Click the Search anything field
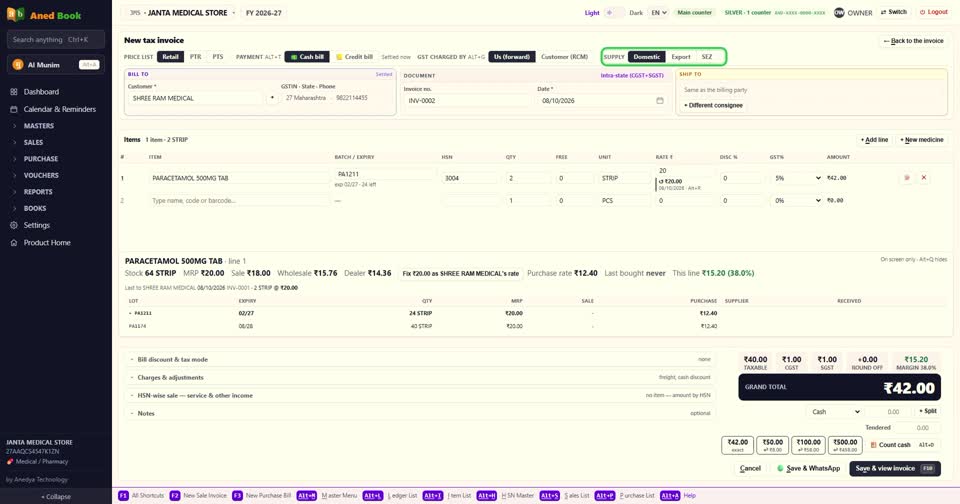The width and height of the screenshot is (960, 504). tap(56, 40)
